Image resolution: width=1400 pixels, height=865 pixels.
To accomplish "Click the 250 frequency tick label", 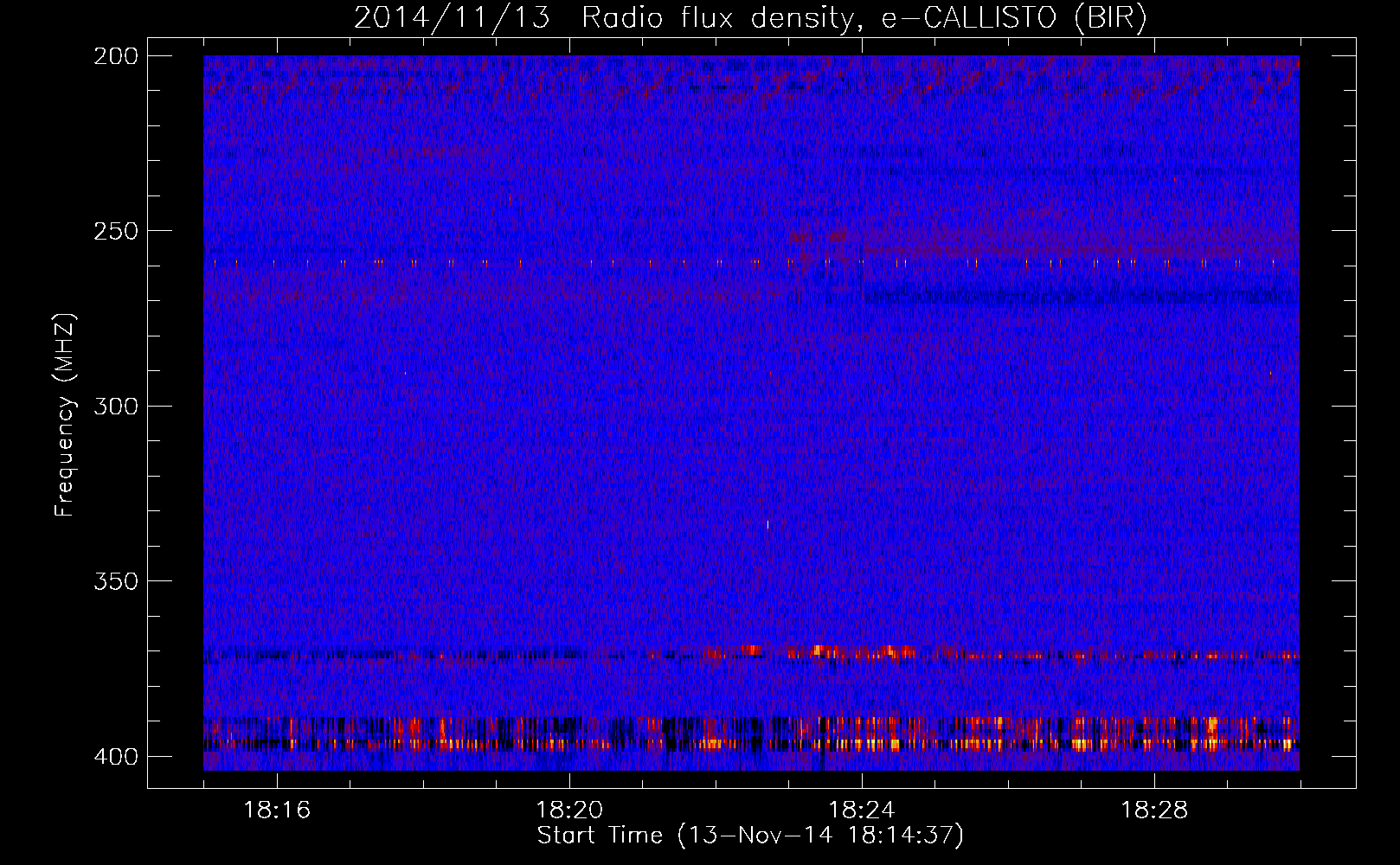I will tap(116, 231).
